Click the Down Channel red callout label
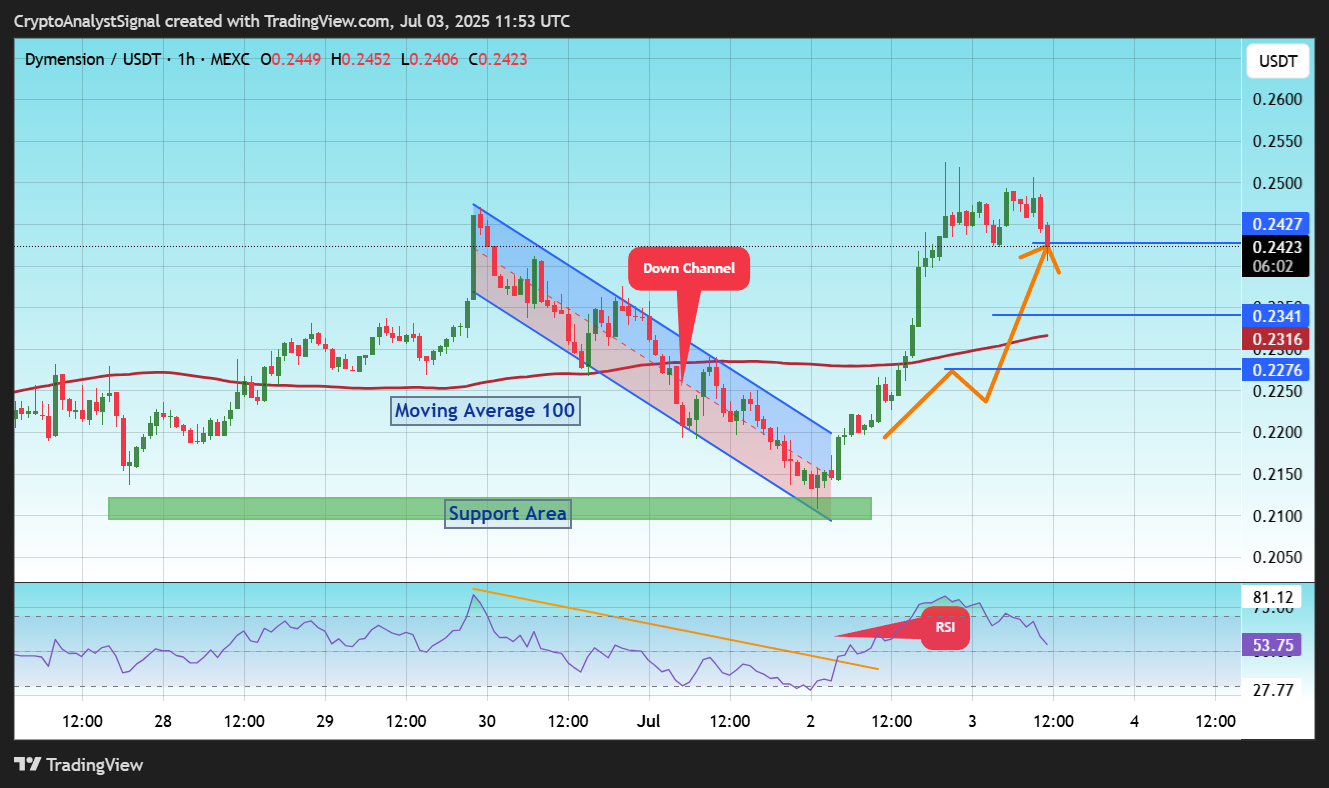The height and width of the screenshot is (788, 1329). pyautogui.click(x=688, y=268)
